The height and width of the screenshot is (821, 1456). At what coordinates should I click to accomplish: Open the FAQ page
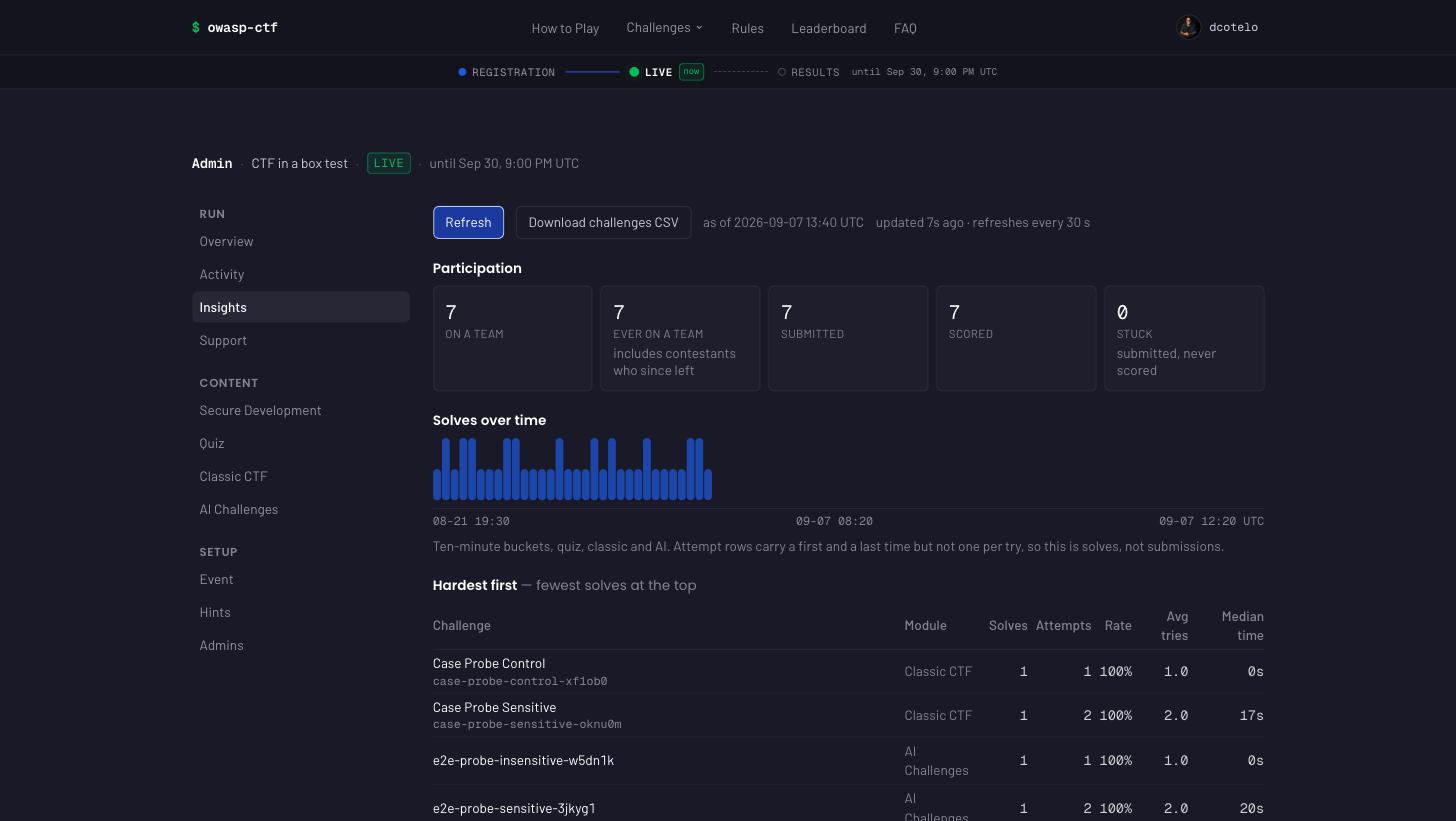[x=905, y=28]
